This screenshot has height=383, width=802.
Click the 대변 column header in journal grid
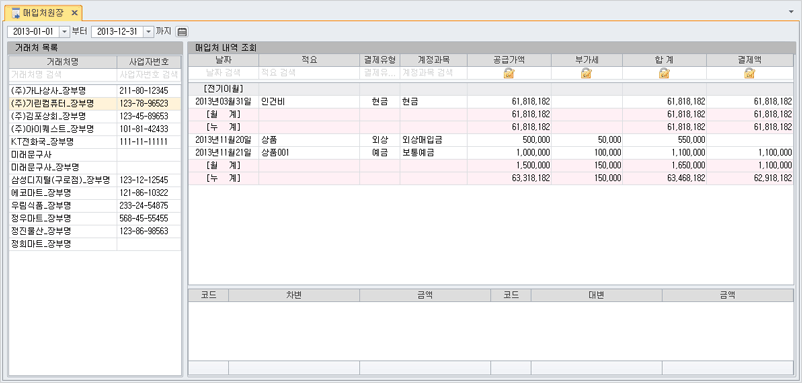596,295
